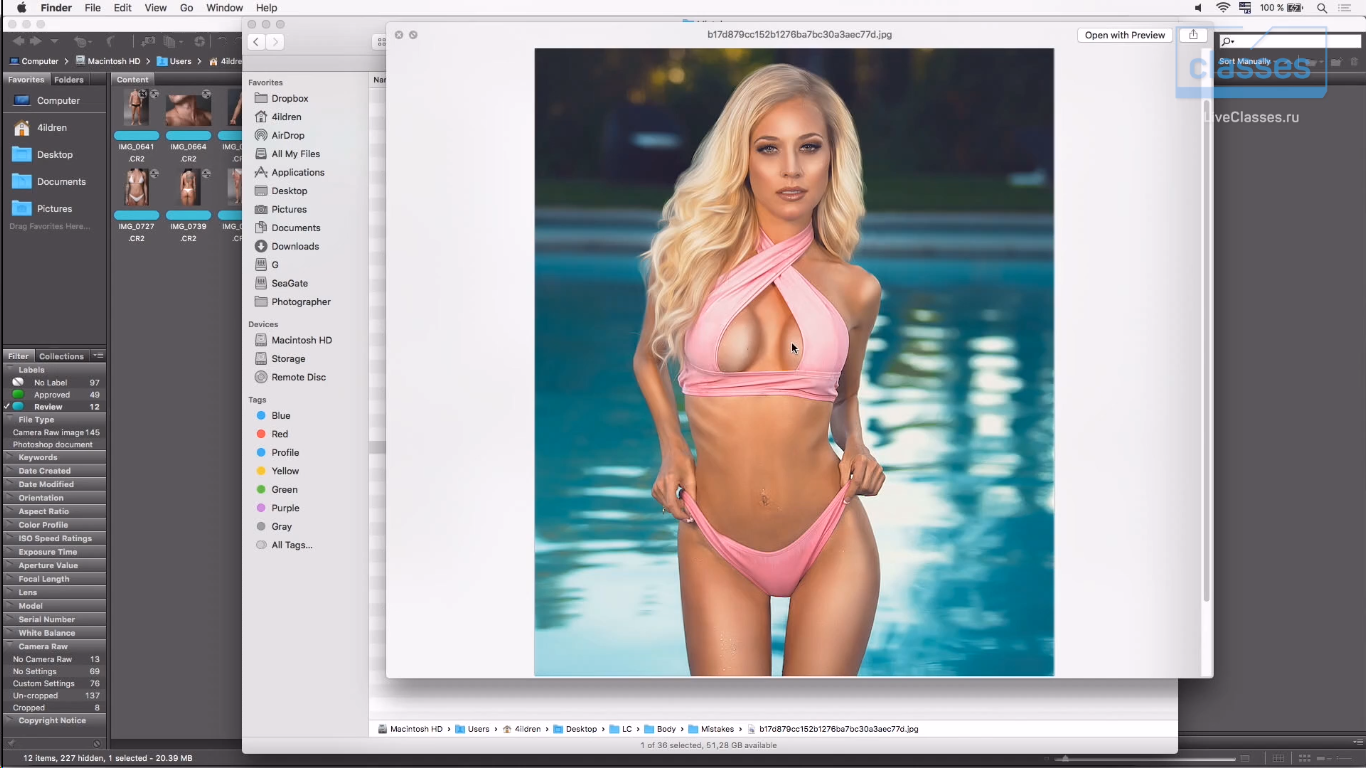Switch to the Collections tab

[61, 356]
